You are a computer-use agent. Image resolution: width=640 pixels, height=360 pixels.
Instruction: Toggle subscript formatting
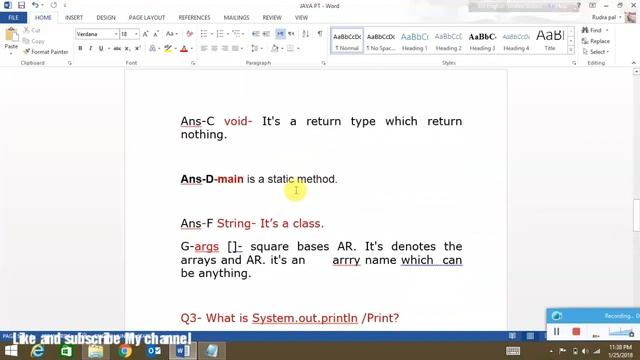coord(127,49)
